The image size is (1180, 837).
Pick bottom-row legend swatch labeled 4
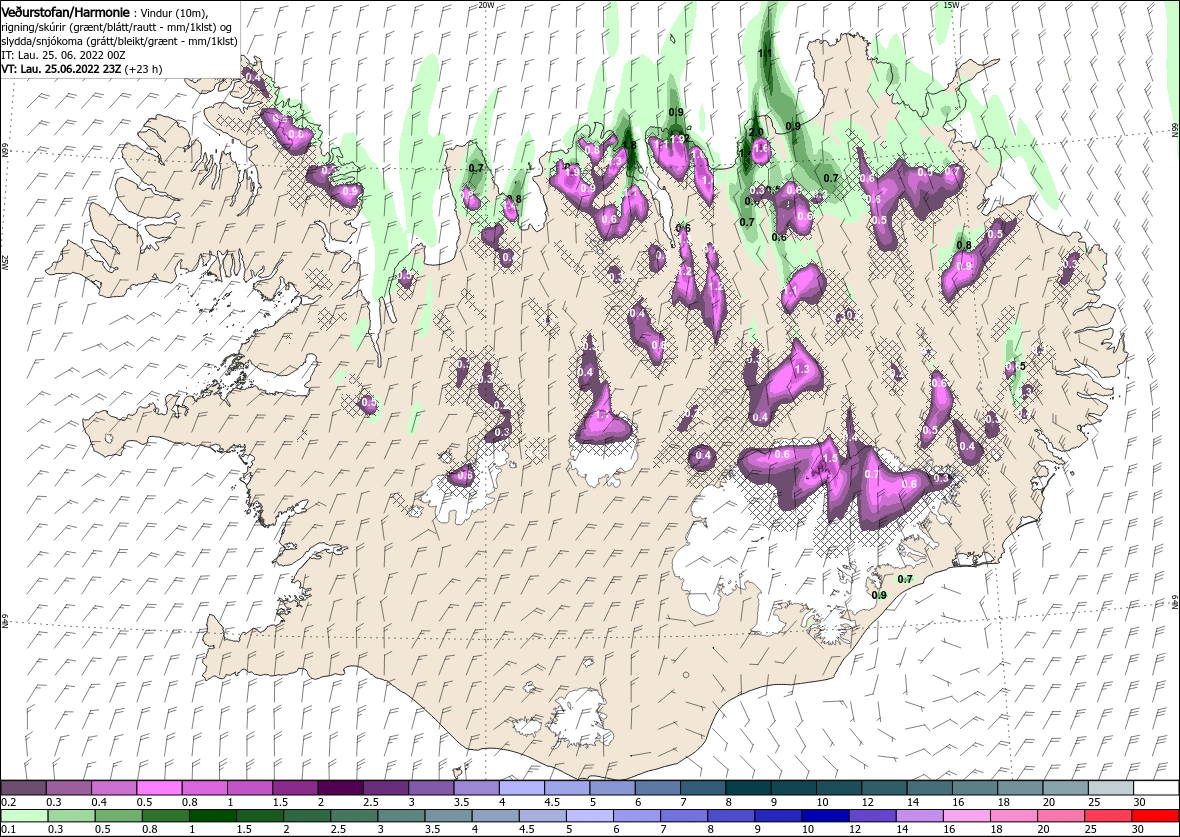coord(495,816)
